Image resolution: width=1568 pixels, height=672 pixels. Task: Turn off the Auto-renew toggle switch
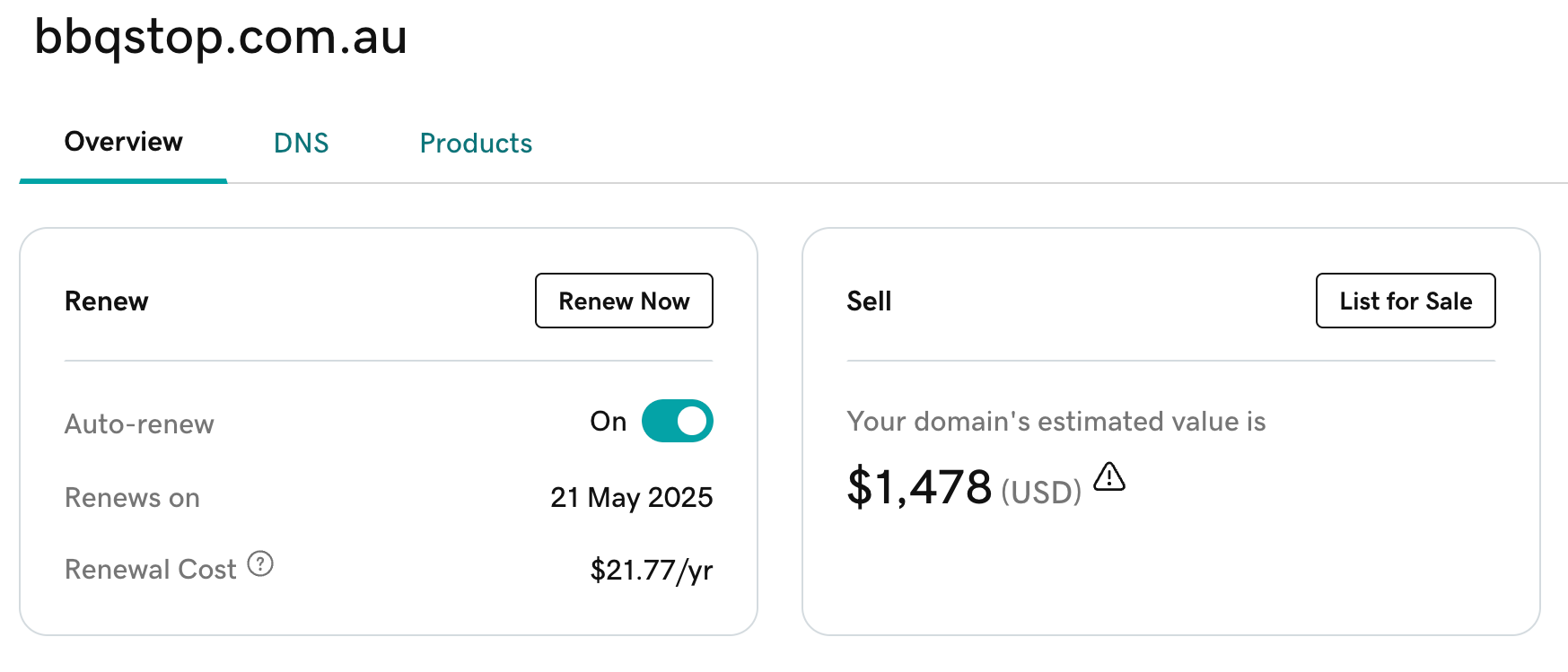click(x=677, y=421)
